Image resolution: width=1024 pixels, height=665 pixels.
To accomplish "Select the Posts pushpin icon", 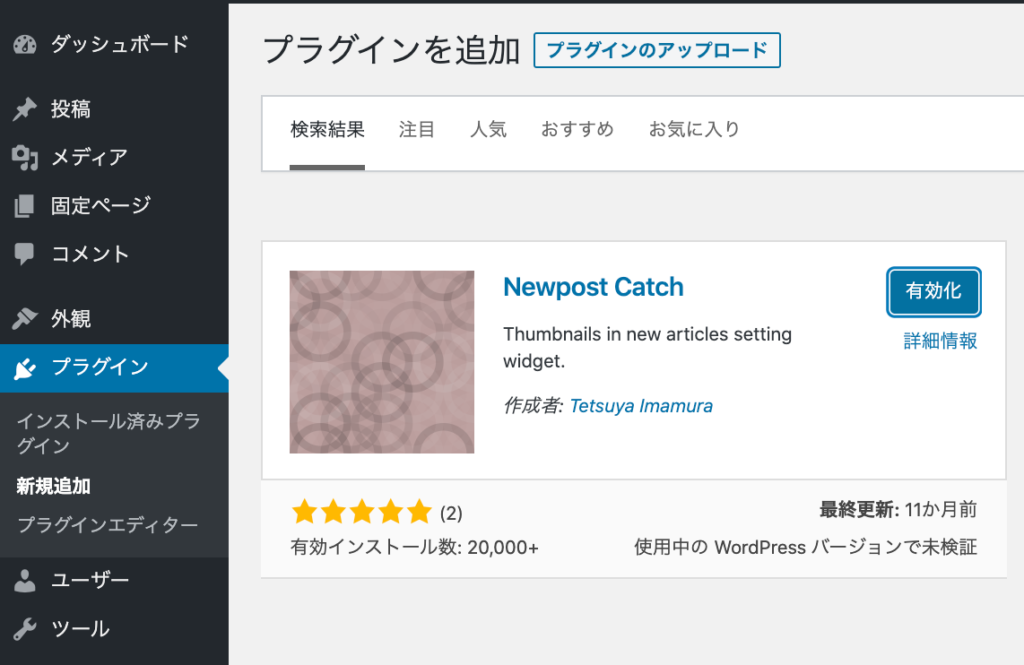I will pyautogui.click(x=25, y=109).
